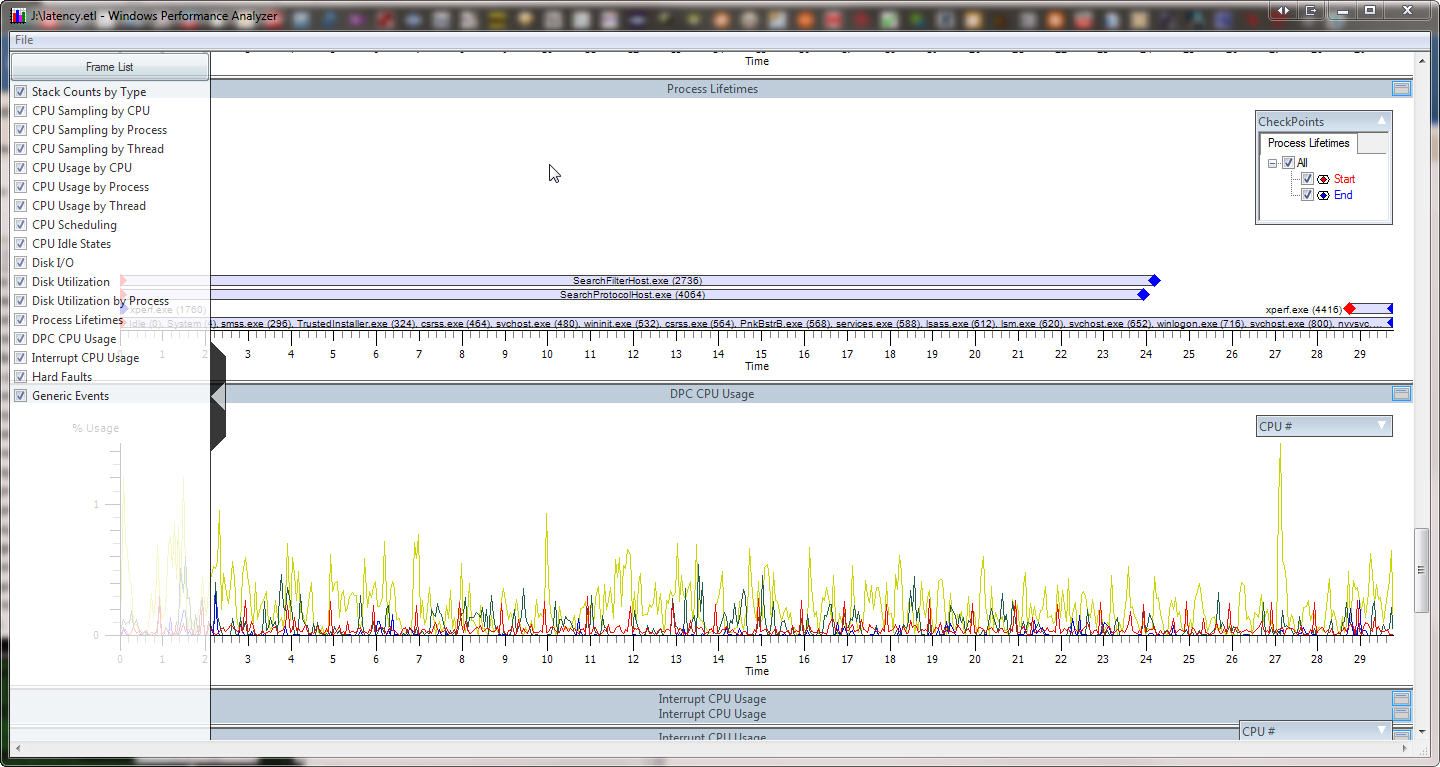Click the Windows Performance Analyzer title bar icon
Viewport: 1440px width, 767px height.
point(18,15)
